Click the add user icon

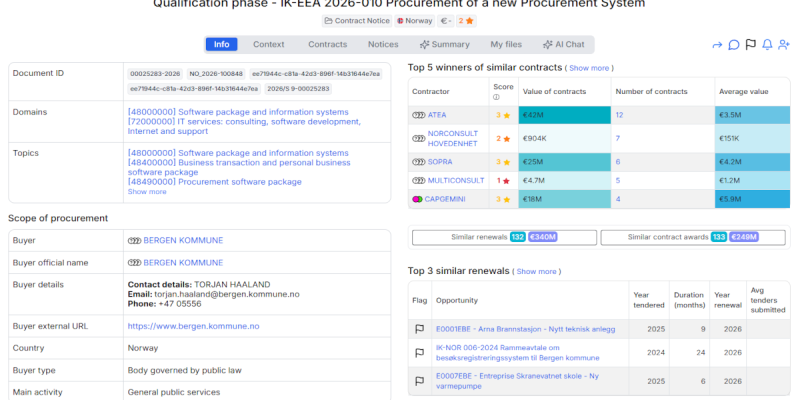tap(784, 45)
